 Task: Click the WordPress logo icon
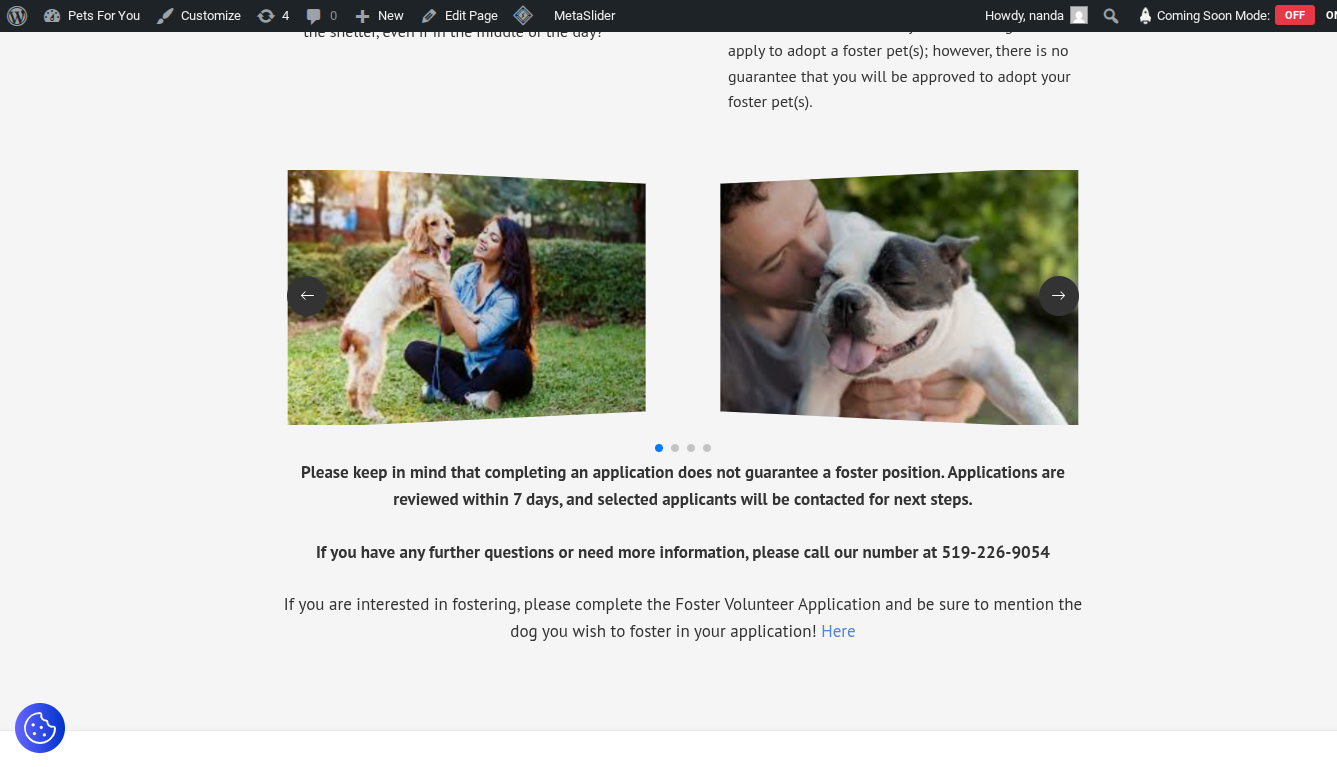click(x=17, y=16)
